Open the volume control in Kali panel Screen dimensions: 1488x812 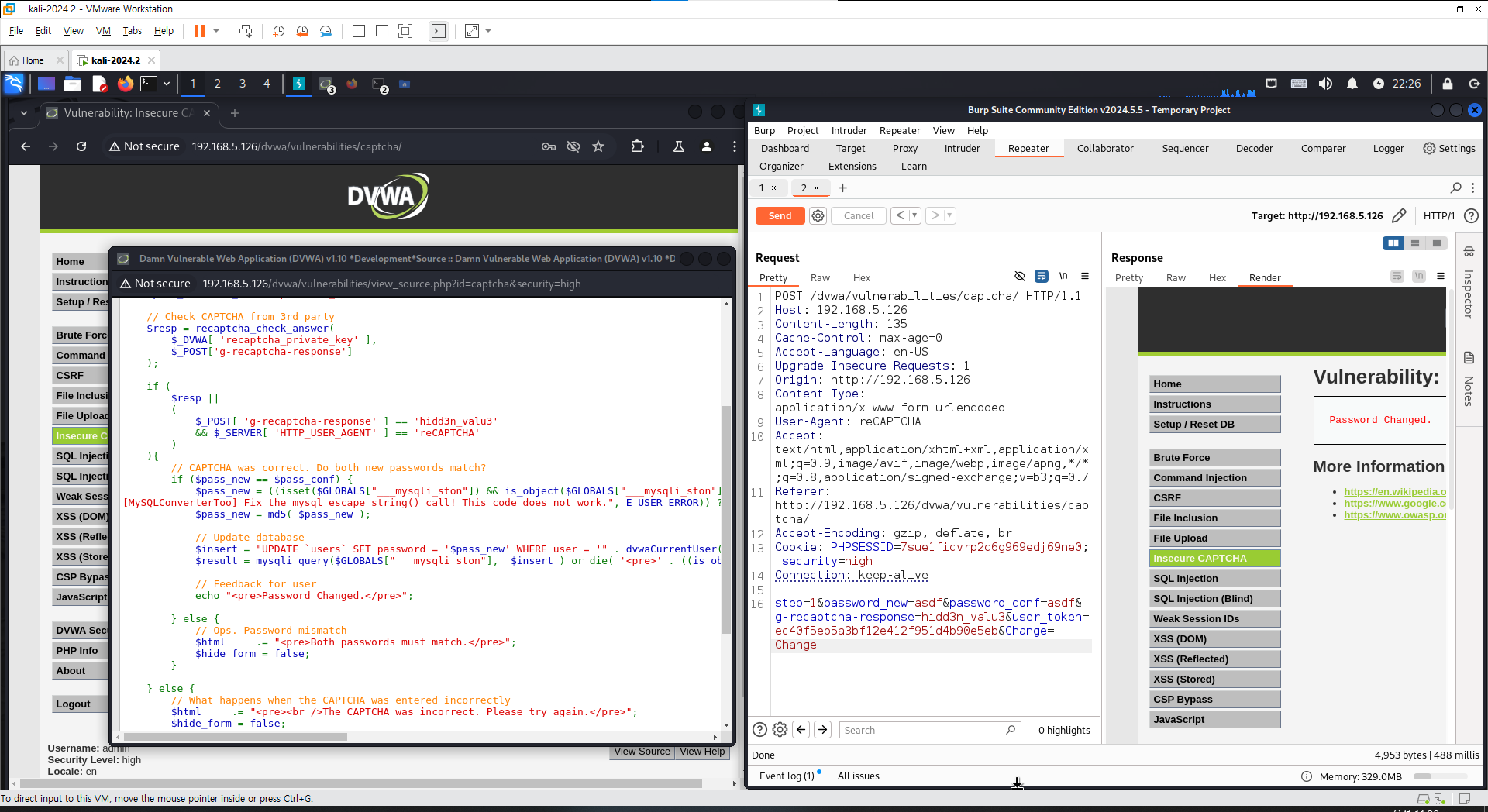pyautogui.click(x=1326, y=84)
